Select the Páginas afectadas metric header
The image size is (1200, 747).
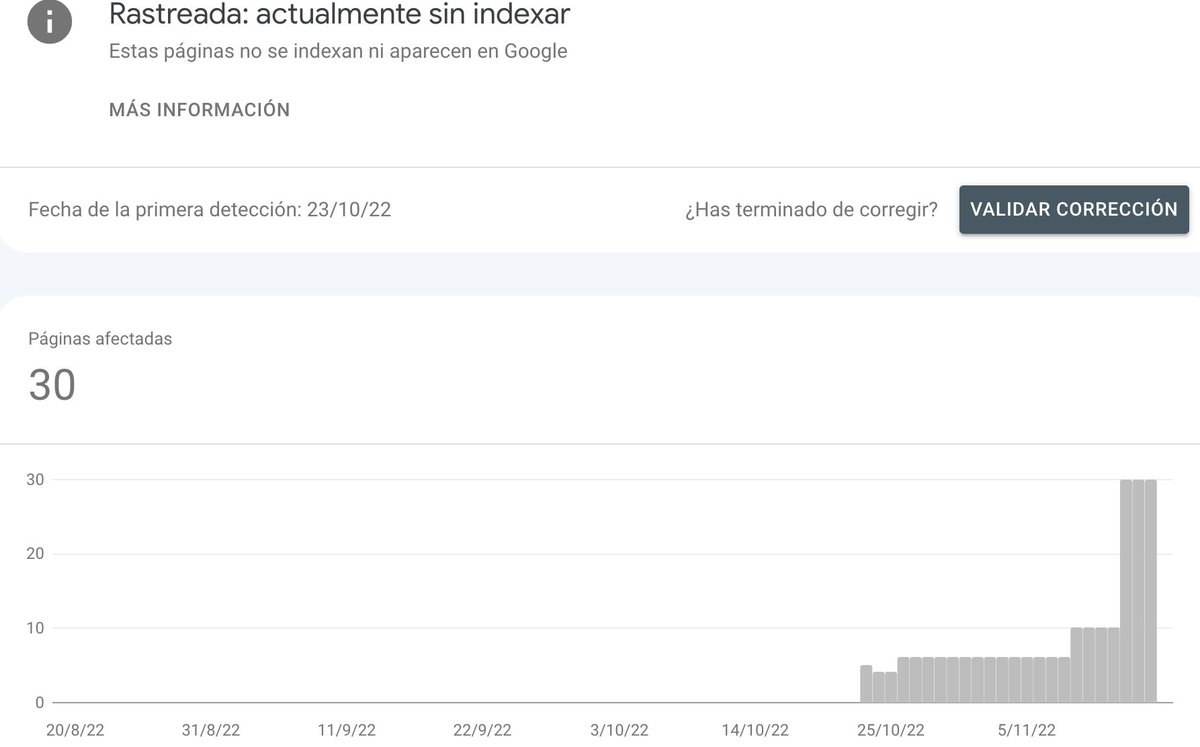[100, 339]
